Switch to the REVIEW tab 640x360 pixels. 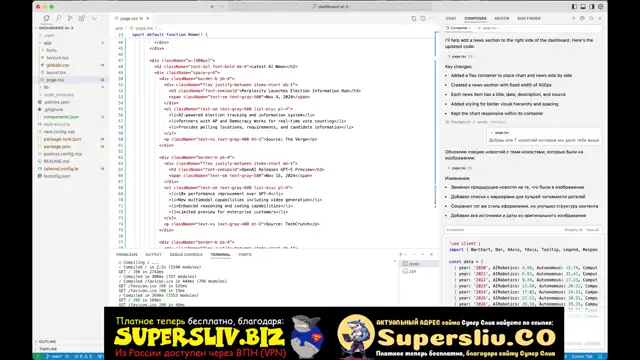(502, 18)
